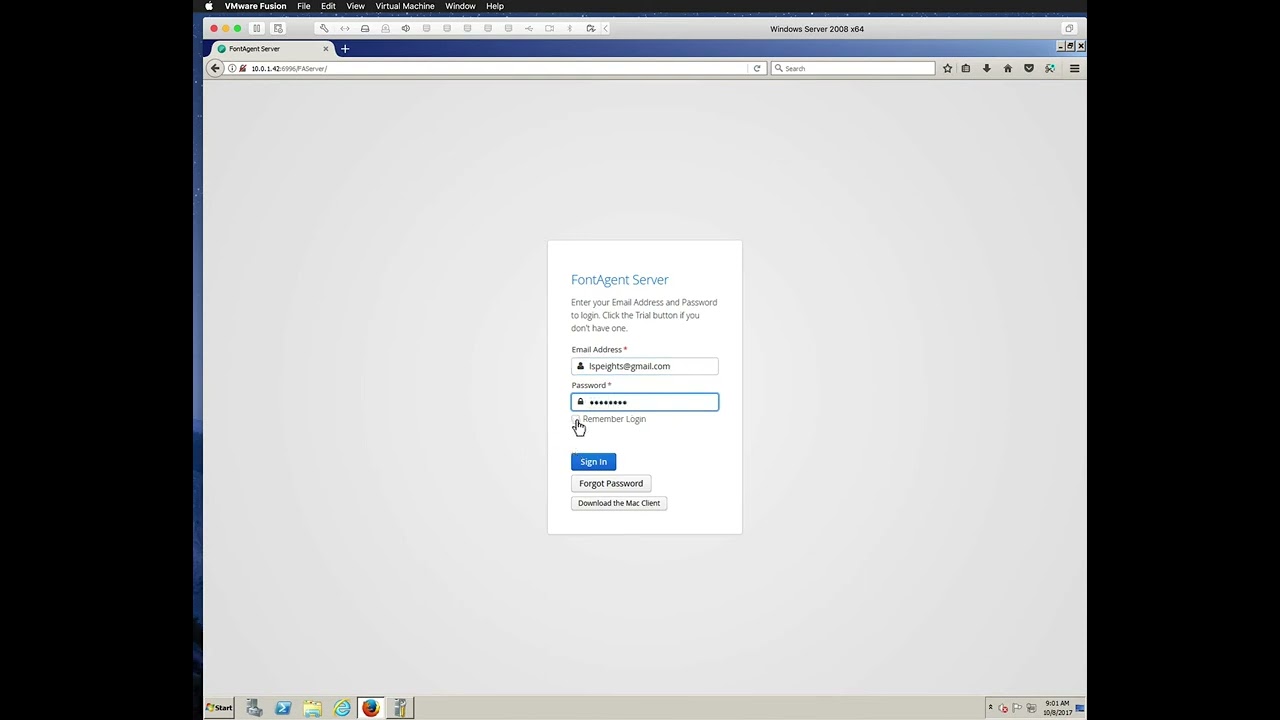
Task: Open the Edit menu
Action: 328,6
